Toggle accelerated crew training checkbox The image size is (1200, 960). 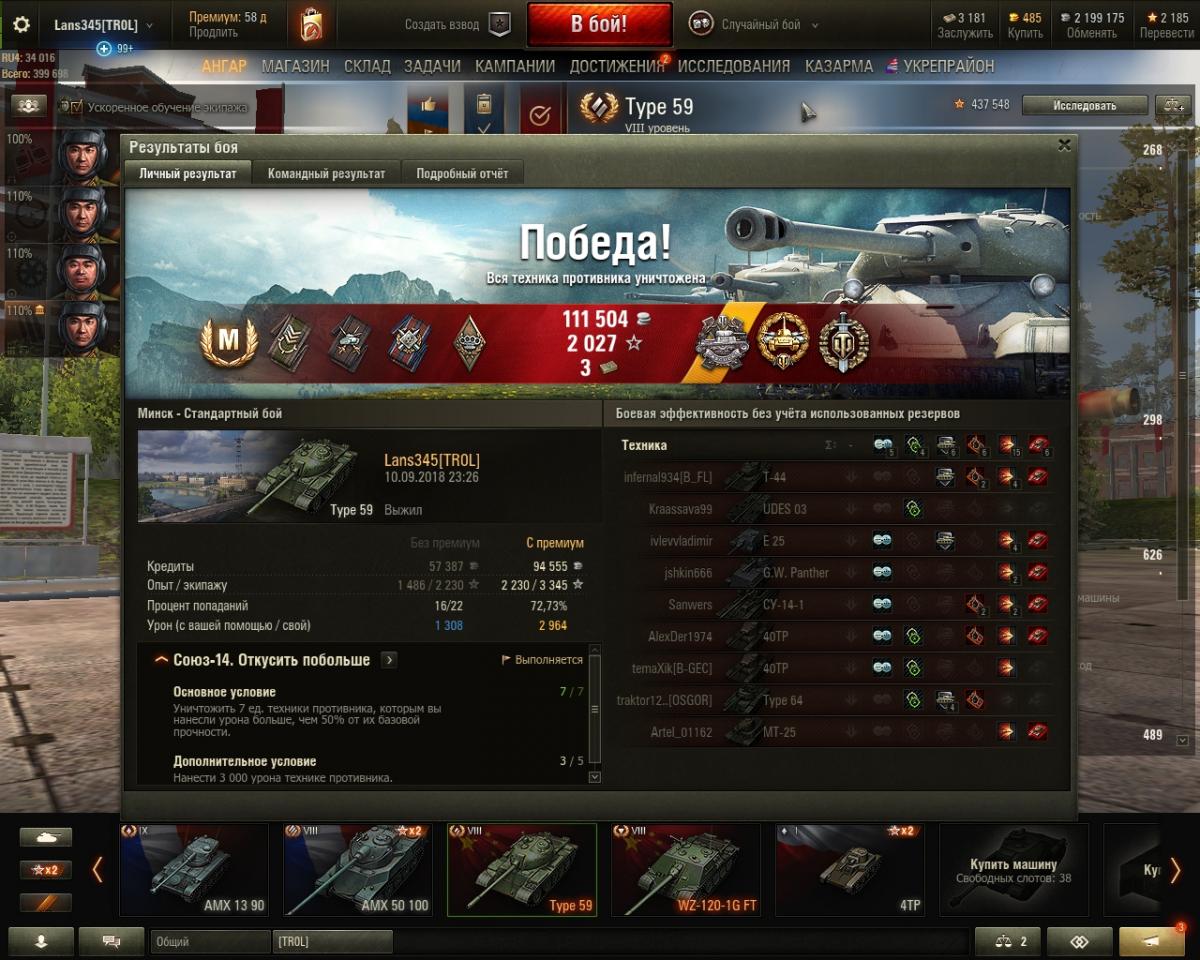pyautogui.click(x=76, y=107)
